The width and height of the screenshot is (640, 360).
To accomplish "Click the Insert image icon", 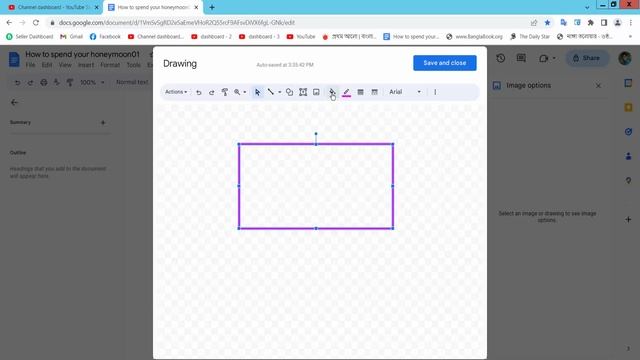I will coord(316,92).
